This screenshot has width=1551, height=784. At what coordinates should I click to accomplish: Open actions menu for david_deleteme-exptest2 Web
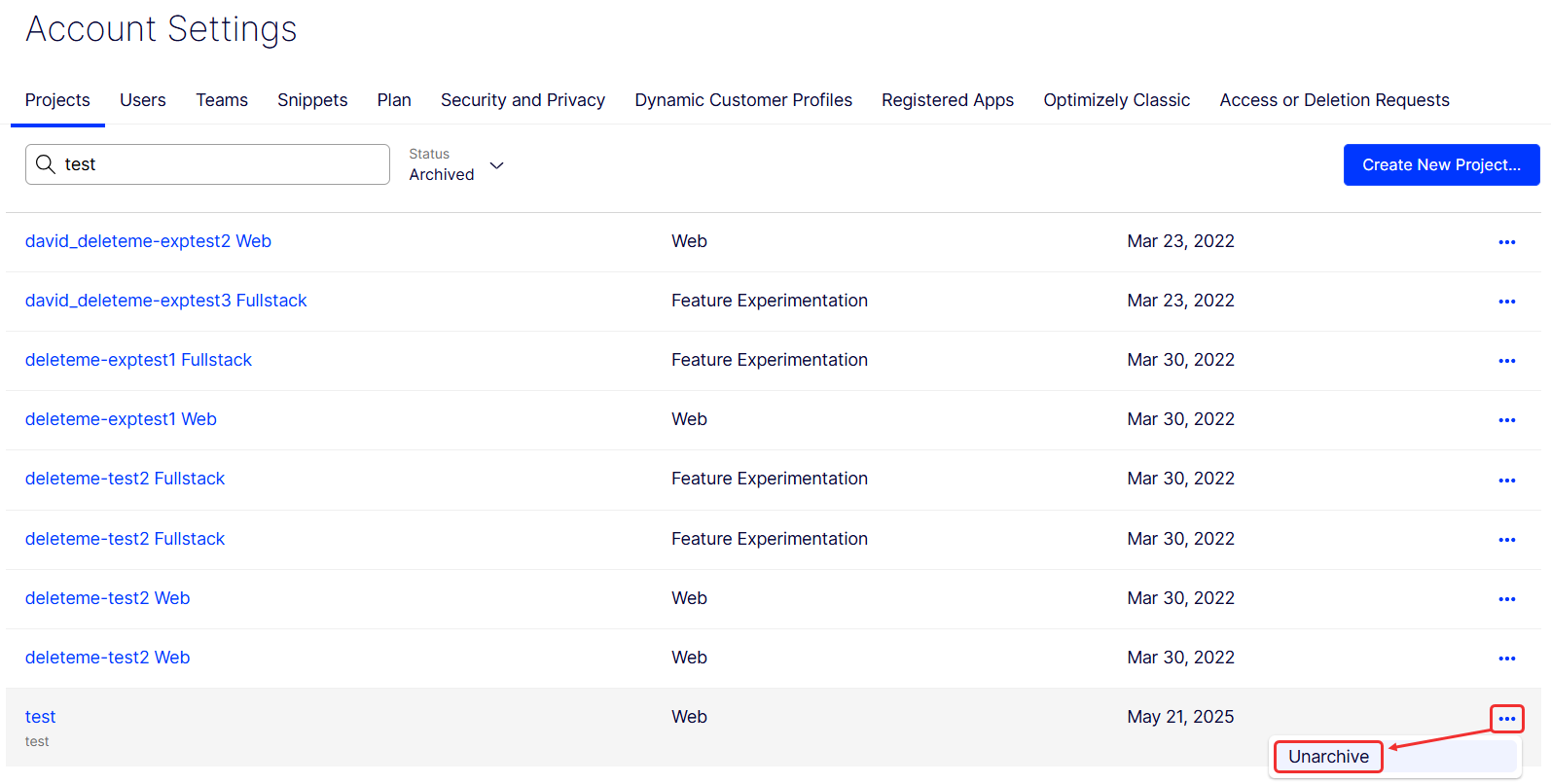pyautogui.click(x=1506, y=242)
